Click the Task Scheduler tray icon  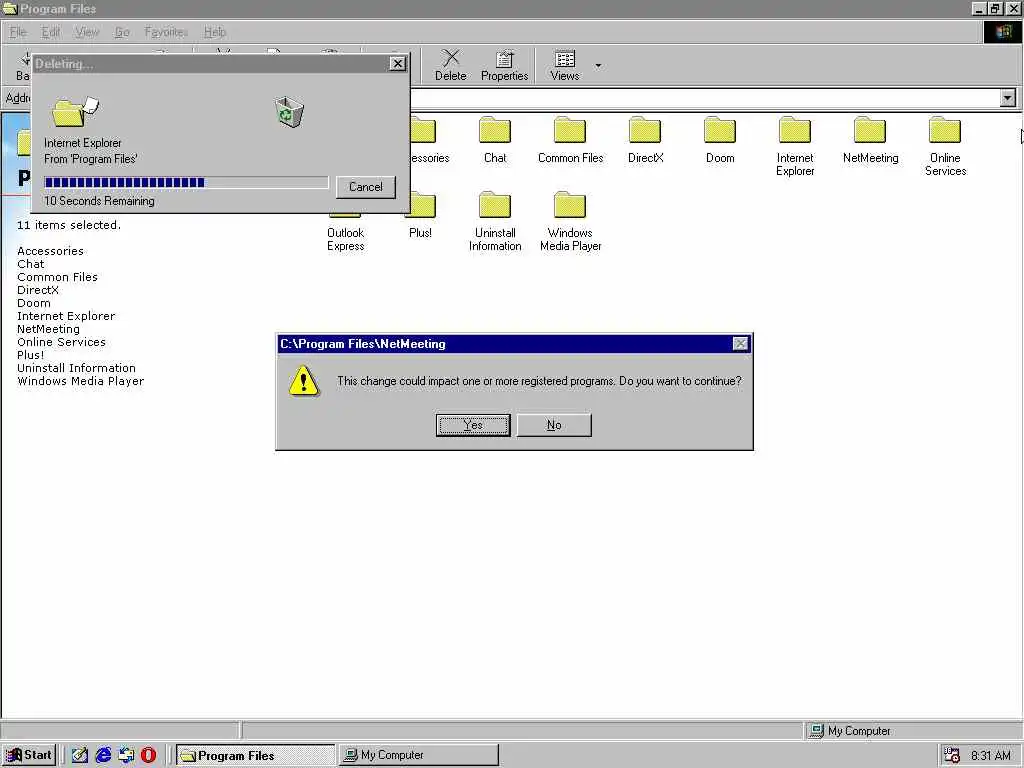click(952, 756)
